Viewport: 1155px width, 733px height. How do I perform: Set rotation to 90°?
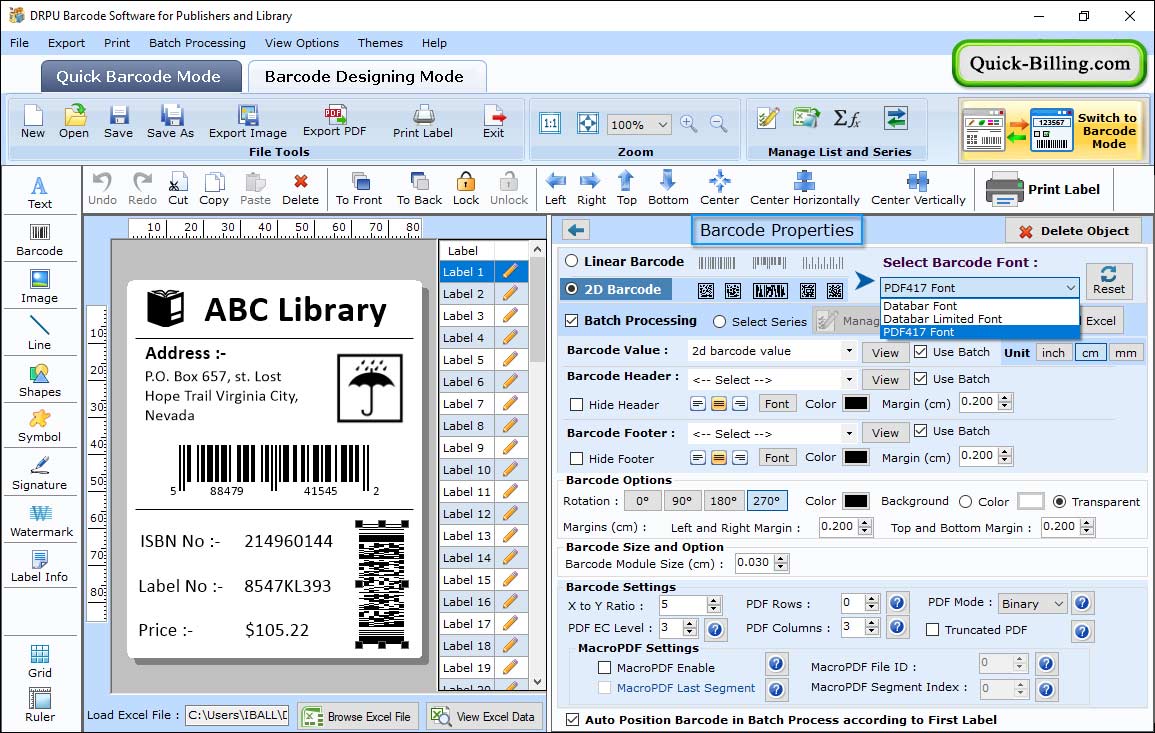click(682, 501)
